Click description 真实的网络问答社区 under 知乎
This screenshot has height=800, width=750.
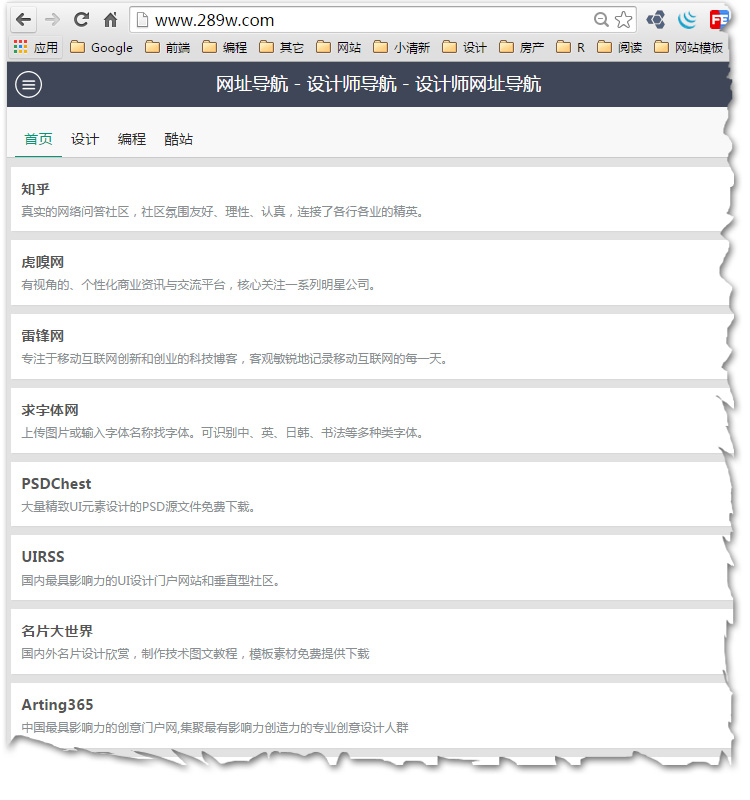tap(223, 211)
